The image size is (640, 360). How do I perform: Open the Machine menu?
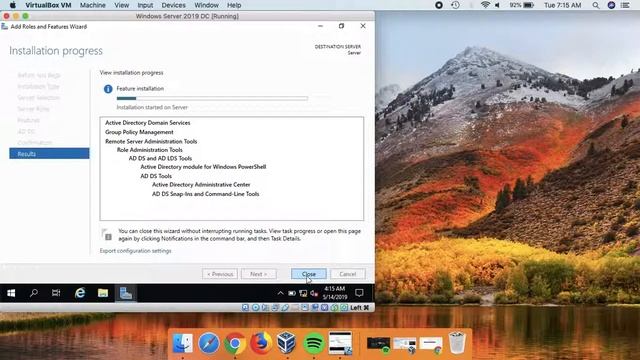point(93,5)
